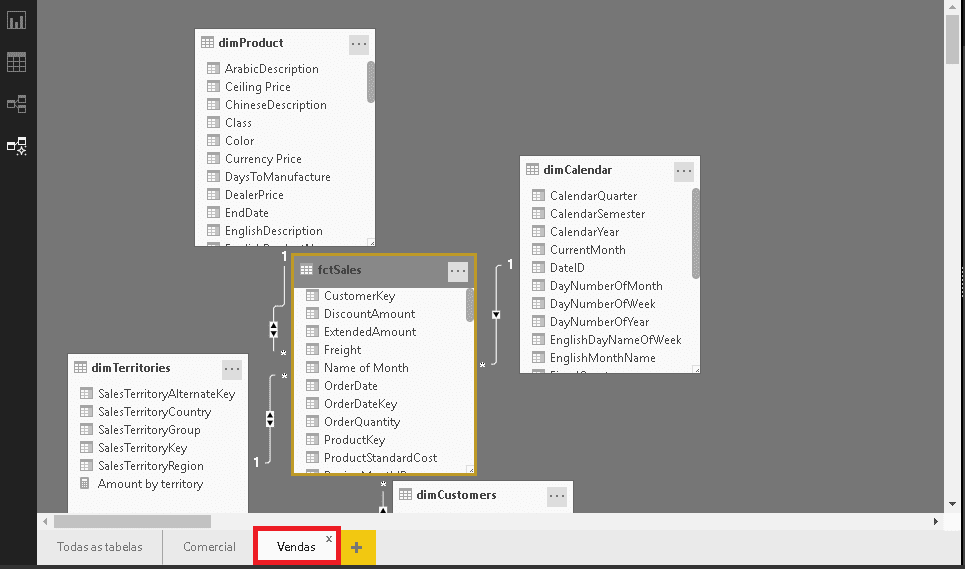This screenshot has width=965, height=569.
Task: Open dimProduct table options menu (...)
Action: coord(359,44)
